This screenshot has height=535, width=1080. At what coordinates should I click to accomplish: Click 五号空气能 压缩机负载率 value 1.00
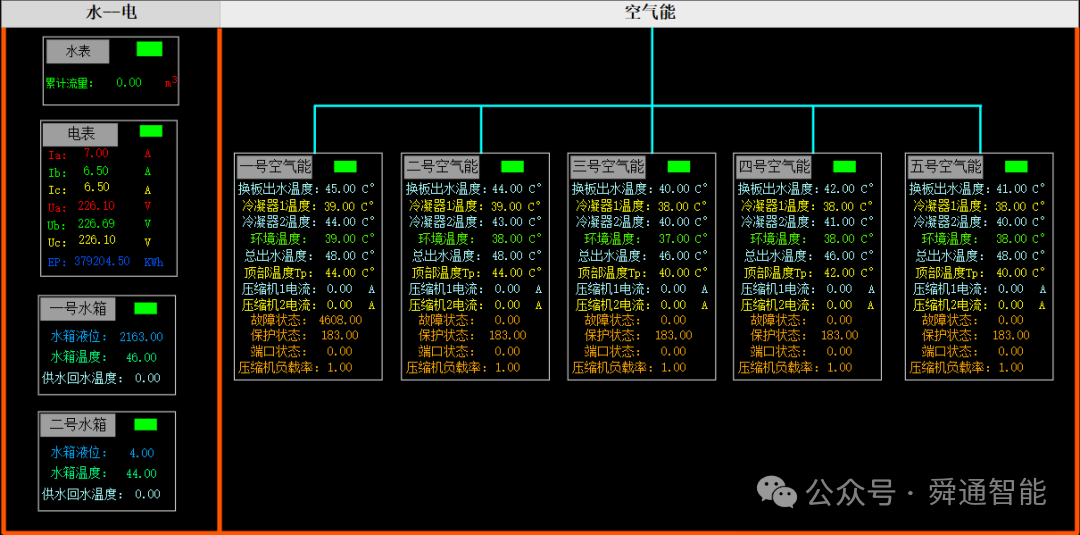pos(1010,368)
